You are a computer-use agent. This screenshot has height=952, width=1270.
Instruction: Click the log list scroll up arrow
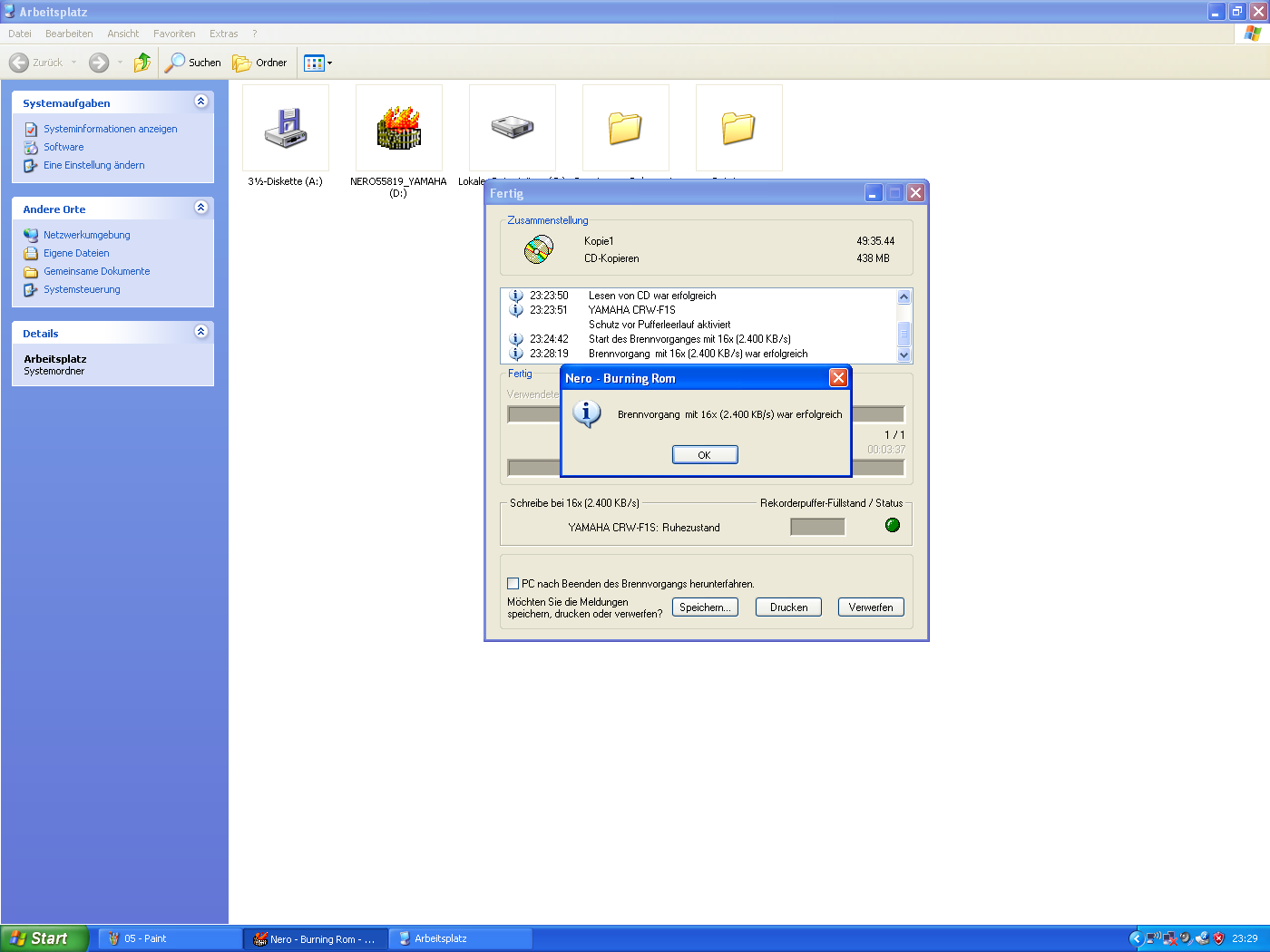point(904,296)
